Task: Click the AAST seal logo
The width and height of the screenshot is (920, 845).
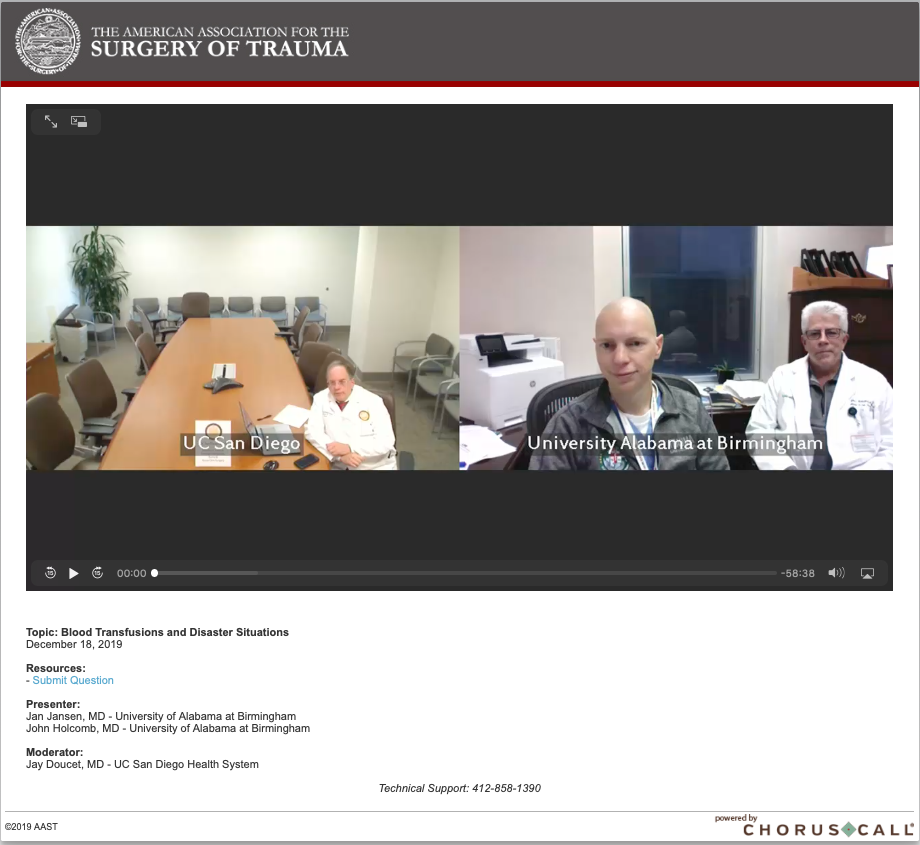Action: (x=48, y=41)
